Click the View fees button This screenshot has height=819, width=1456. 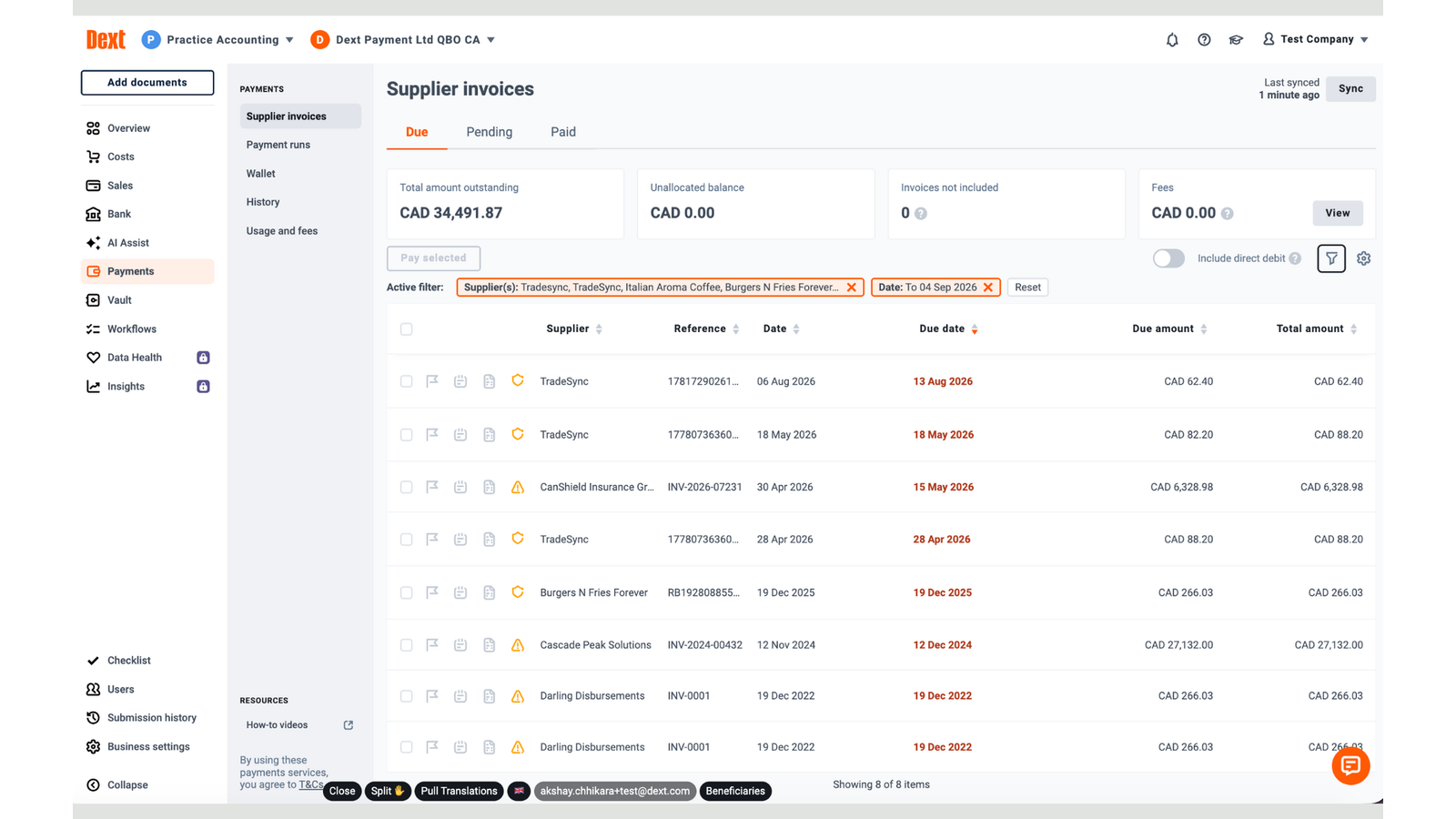point(1338,213)
